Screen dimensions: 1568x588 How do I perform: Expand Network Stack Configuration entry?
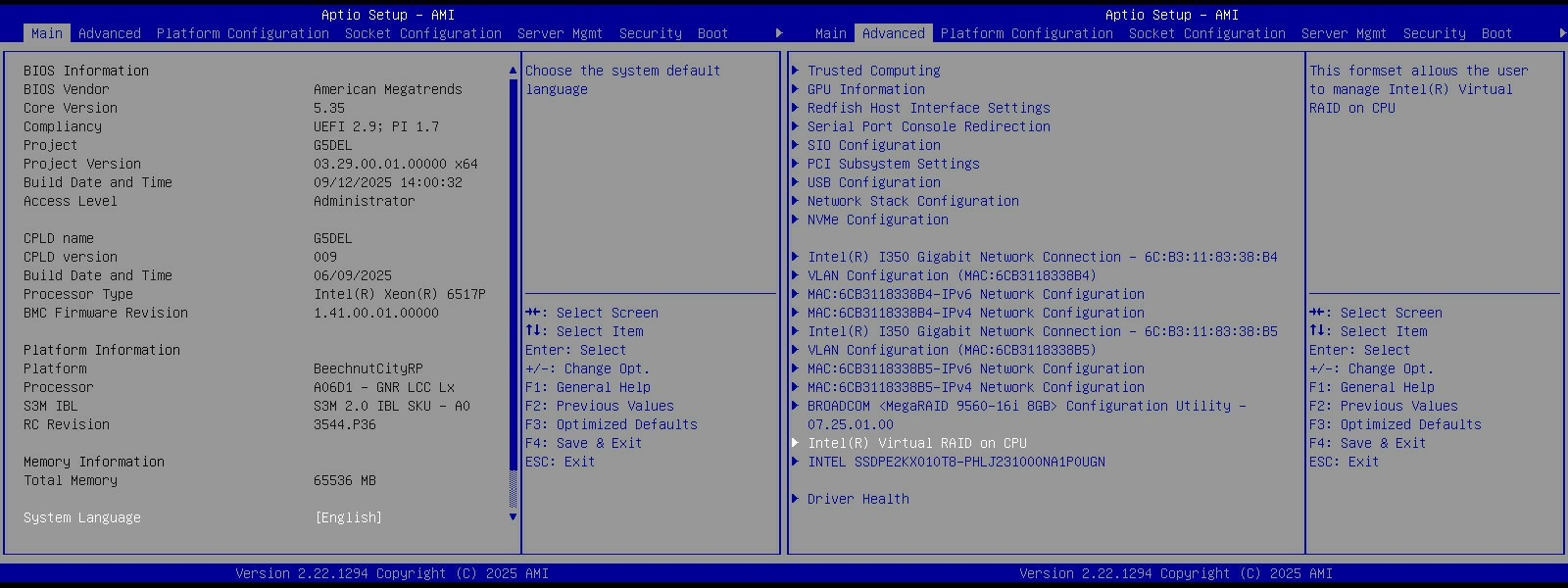pyautogui.click(x=912, y=201)
